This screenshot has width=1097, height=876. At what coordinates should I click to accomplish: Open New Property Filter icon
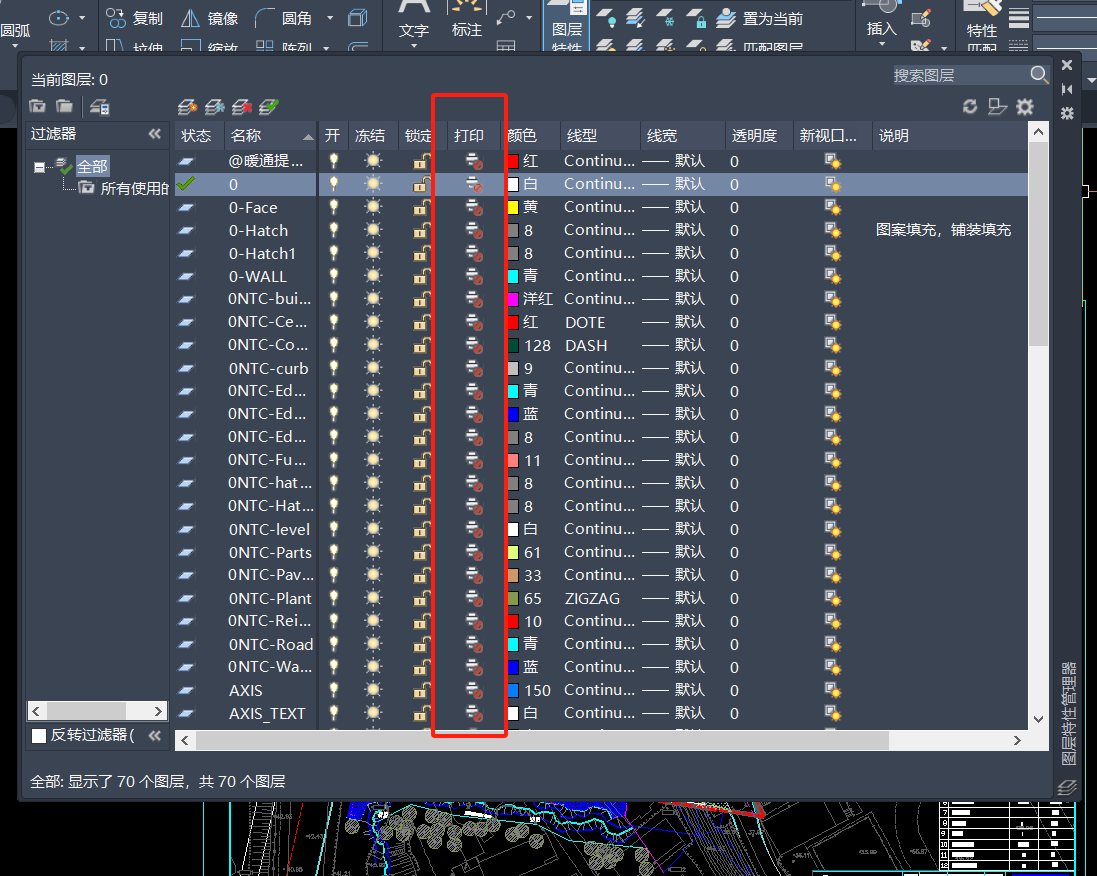point(38,106)
